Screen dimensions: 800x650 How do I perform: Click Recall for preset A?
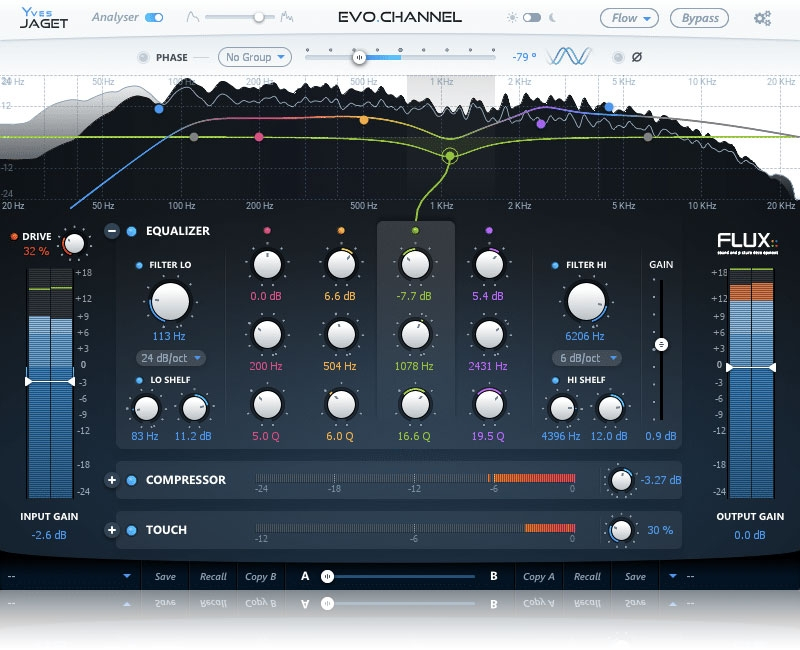pos(213,577)
